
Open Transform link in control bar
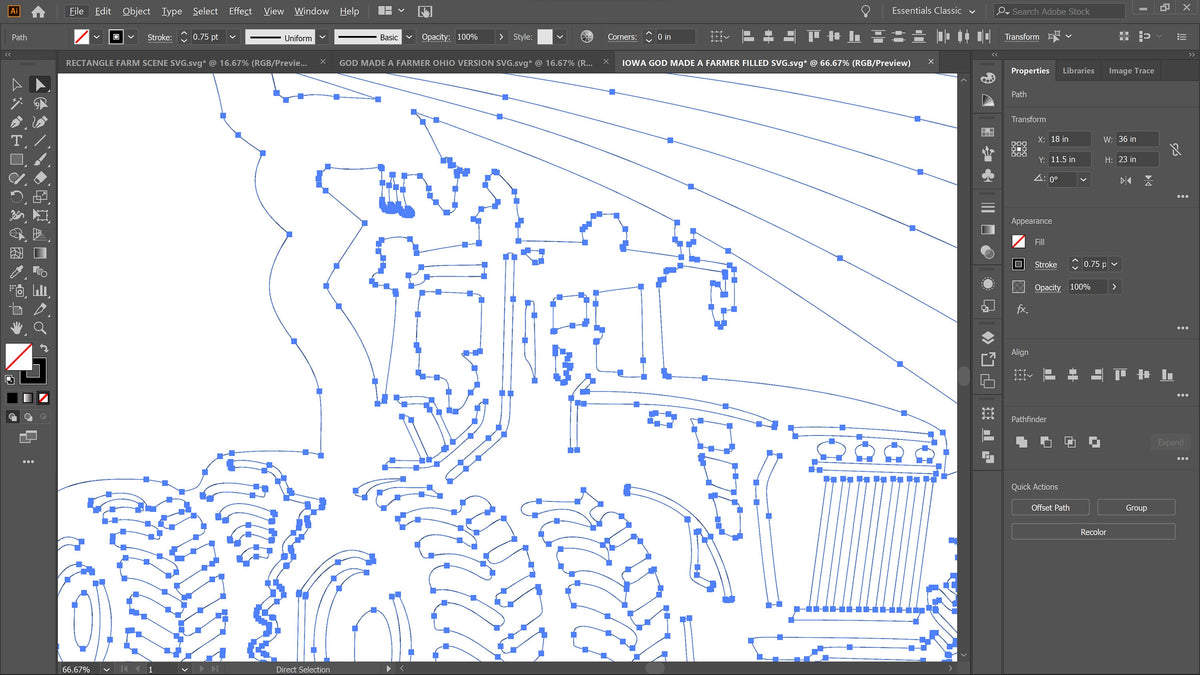(1021, 37)
